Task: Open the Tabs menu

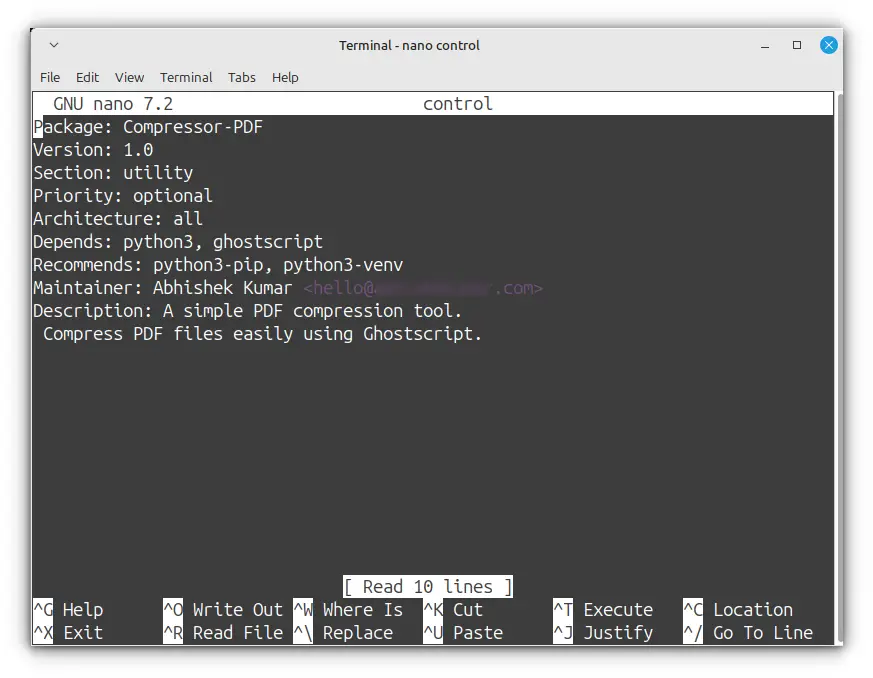Action: click(241, 77)
